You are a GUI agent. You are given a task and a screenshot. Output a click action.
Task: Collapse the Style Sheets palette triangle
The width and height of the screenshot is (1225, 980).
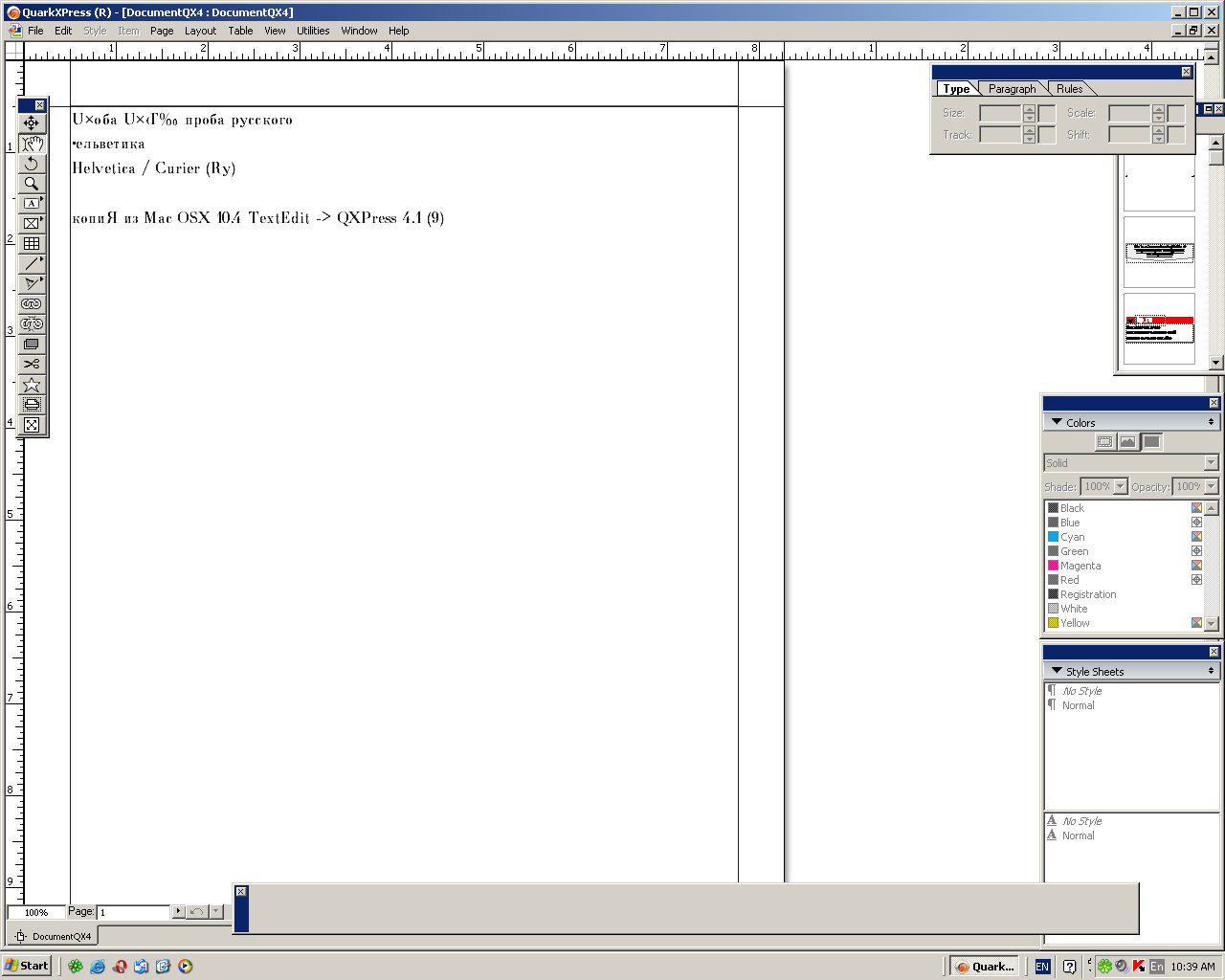tap(1057, 671)
